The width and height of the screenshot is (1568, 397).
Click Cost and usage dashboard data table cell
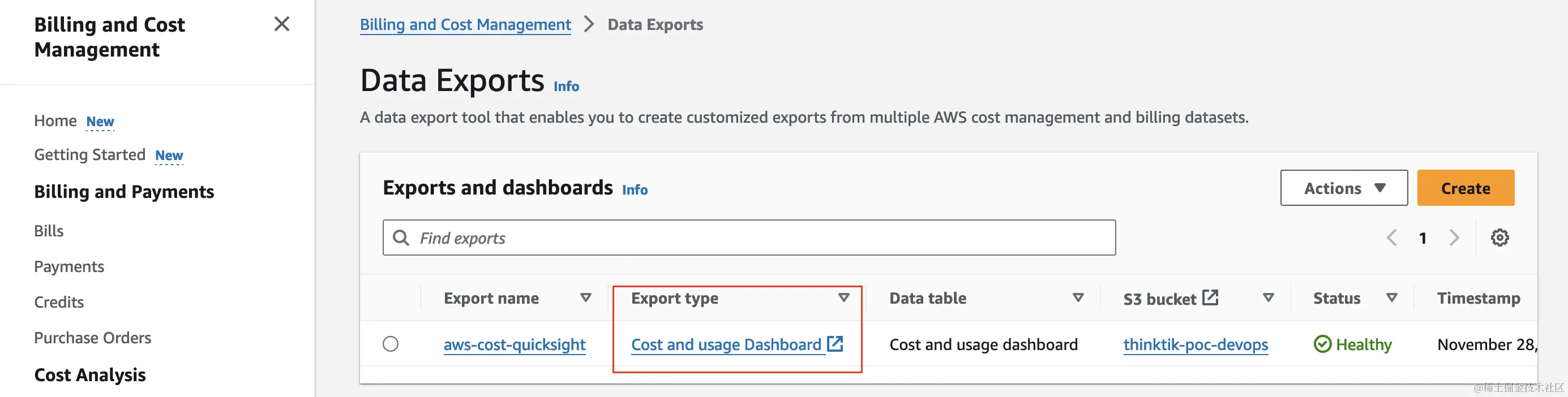(x=983, y=345)
